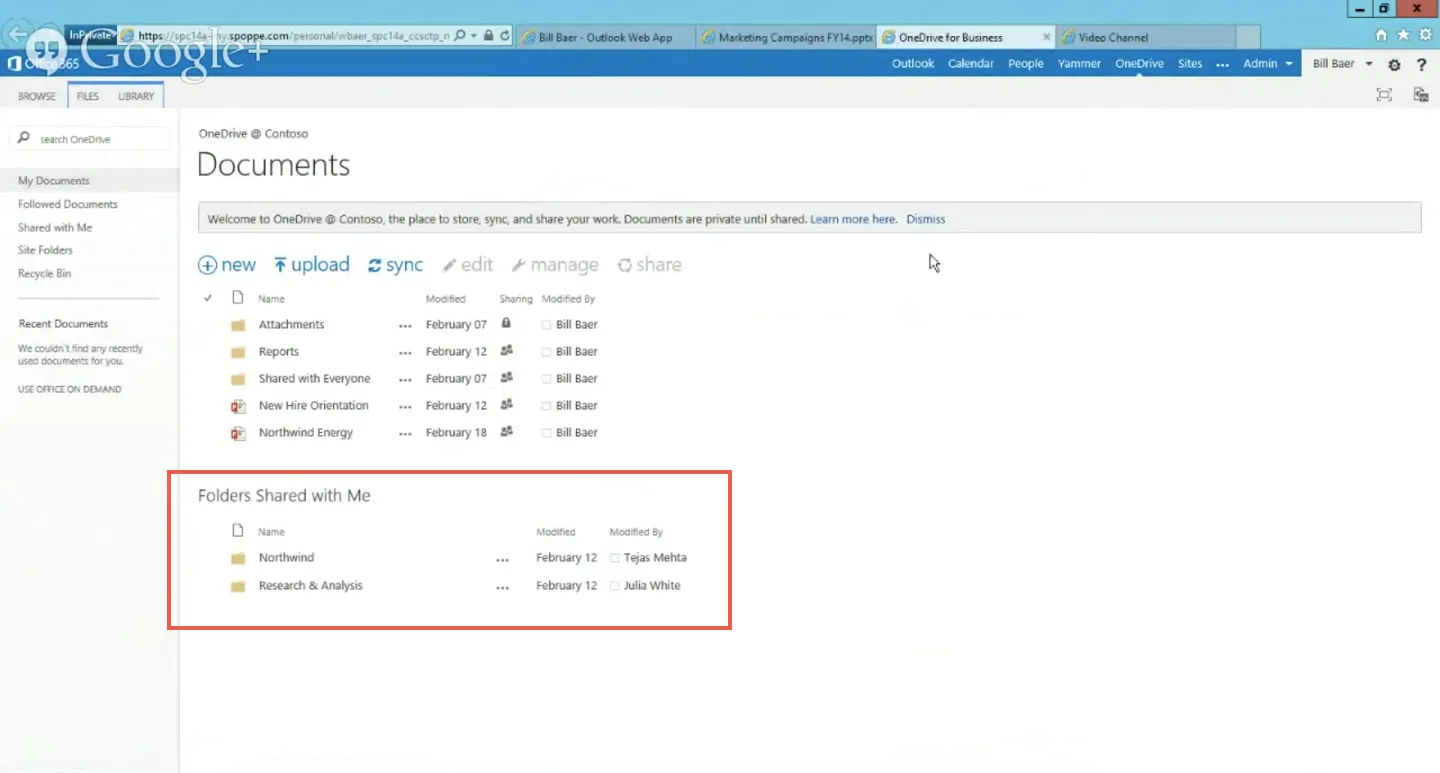Dismiss the welcome banner
This screenshot has width=1440, height=773.
[x=926, y=219]
